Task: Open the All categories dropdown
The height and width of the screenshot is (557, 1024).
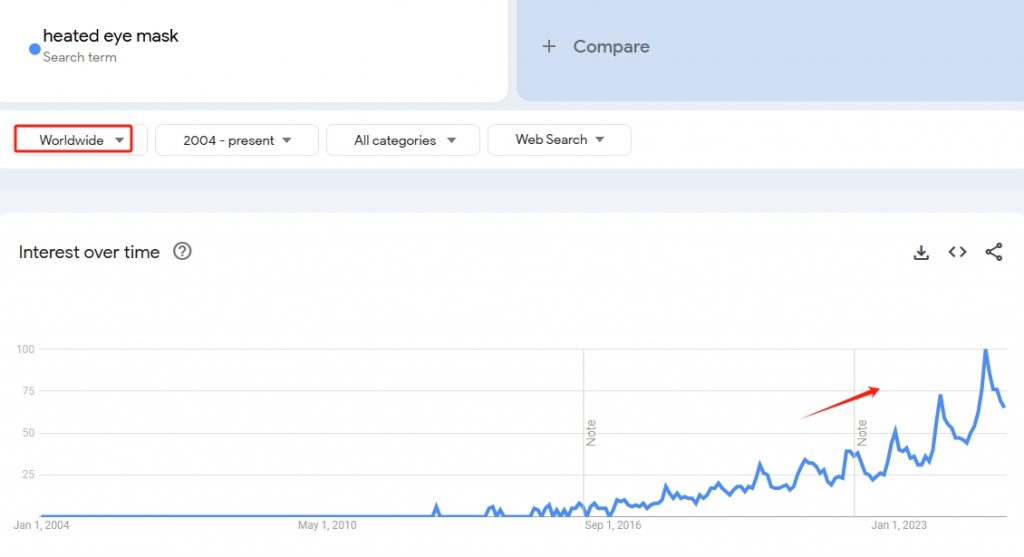Action: click(403, 140)
